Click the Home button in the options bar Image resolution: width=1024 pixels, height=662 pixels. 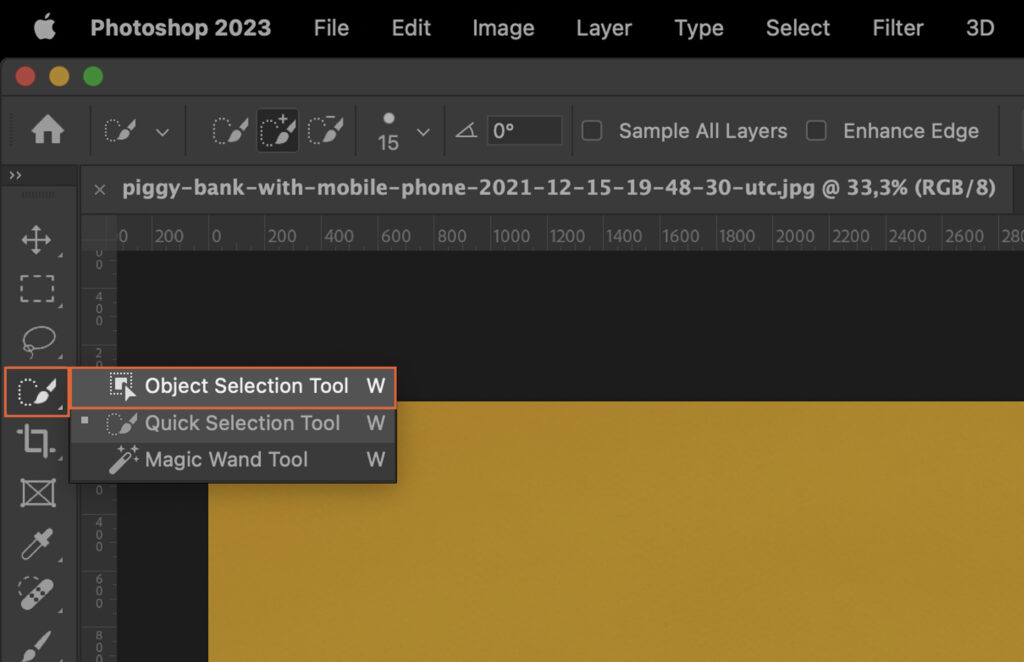point(46,131)
